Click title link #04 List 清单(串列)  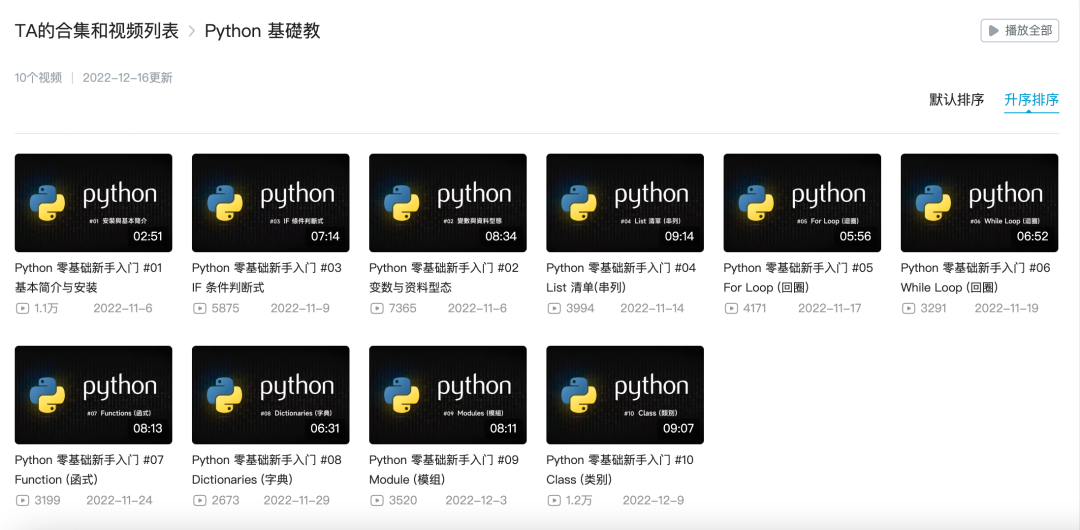pyautogui.click(x=621, y=278)
